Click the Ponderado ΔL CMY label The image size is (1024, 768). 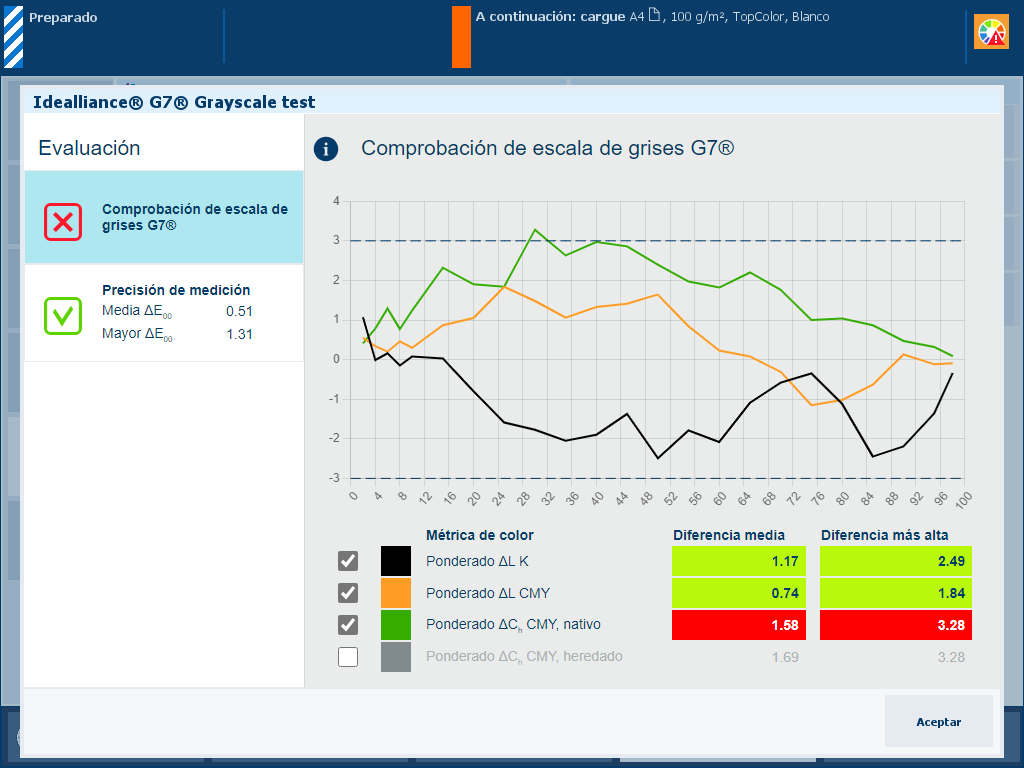pos(488,593)
